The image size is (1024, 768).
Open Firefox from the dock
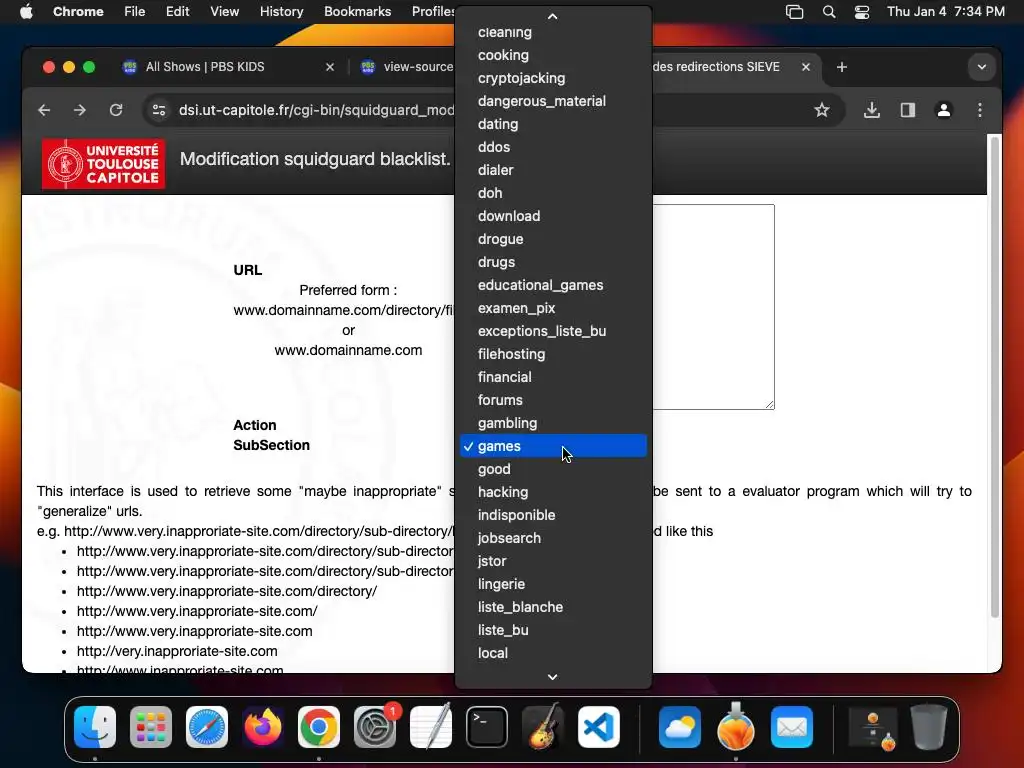coord(263,727)
